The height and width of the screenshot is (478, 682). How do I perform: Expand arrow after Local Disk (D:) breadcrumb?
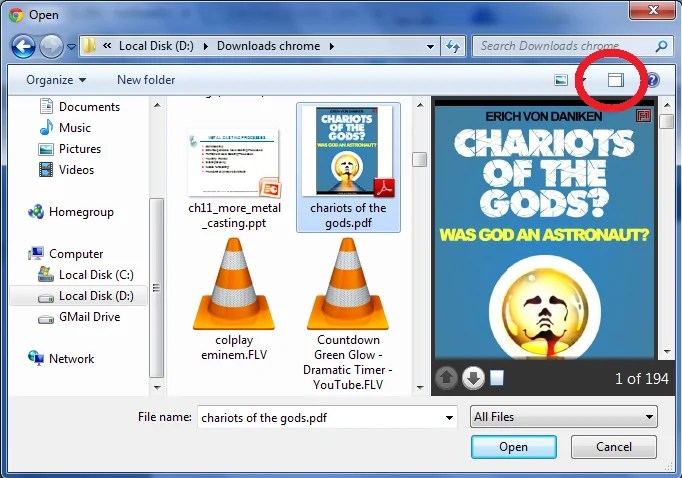pos(205,46)
